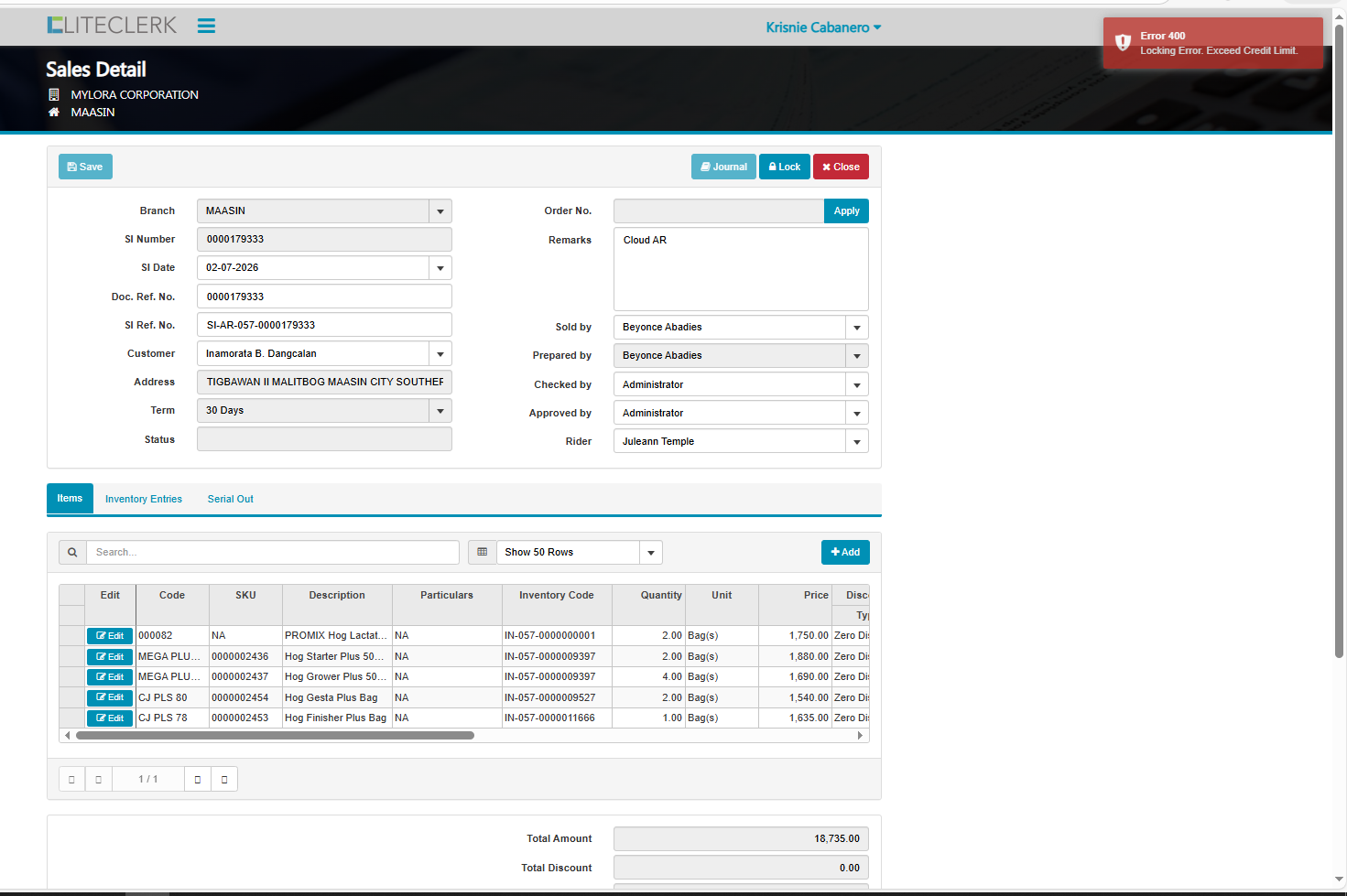Image resolution: width=1347 pixels, height=896 pixels.
Task: Click the table columns grid icon
Action: tap(483, 553)
